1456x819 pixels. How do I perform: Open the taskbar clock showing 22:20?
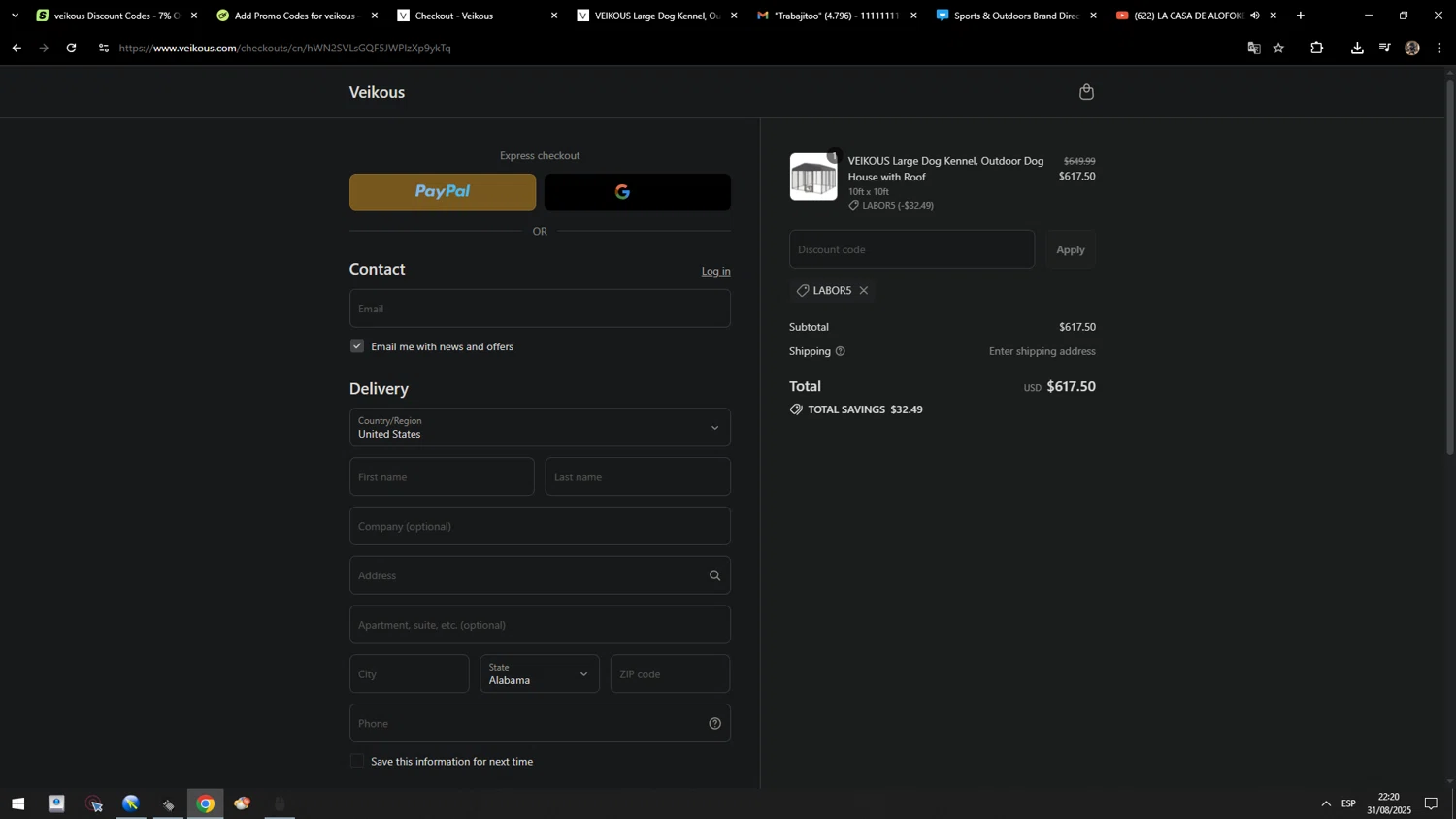pyautogui.click(x=1389, y=803)
